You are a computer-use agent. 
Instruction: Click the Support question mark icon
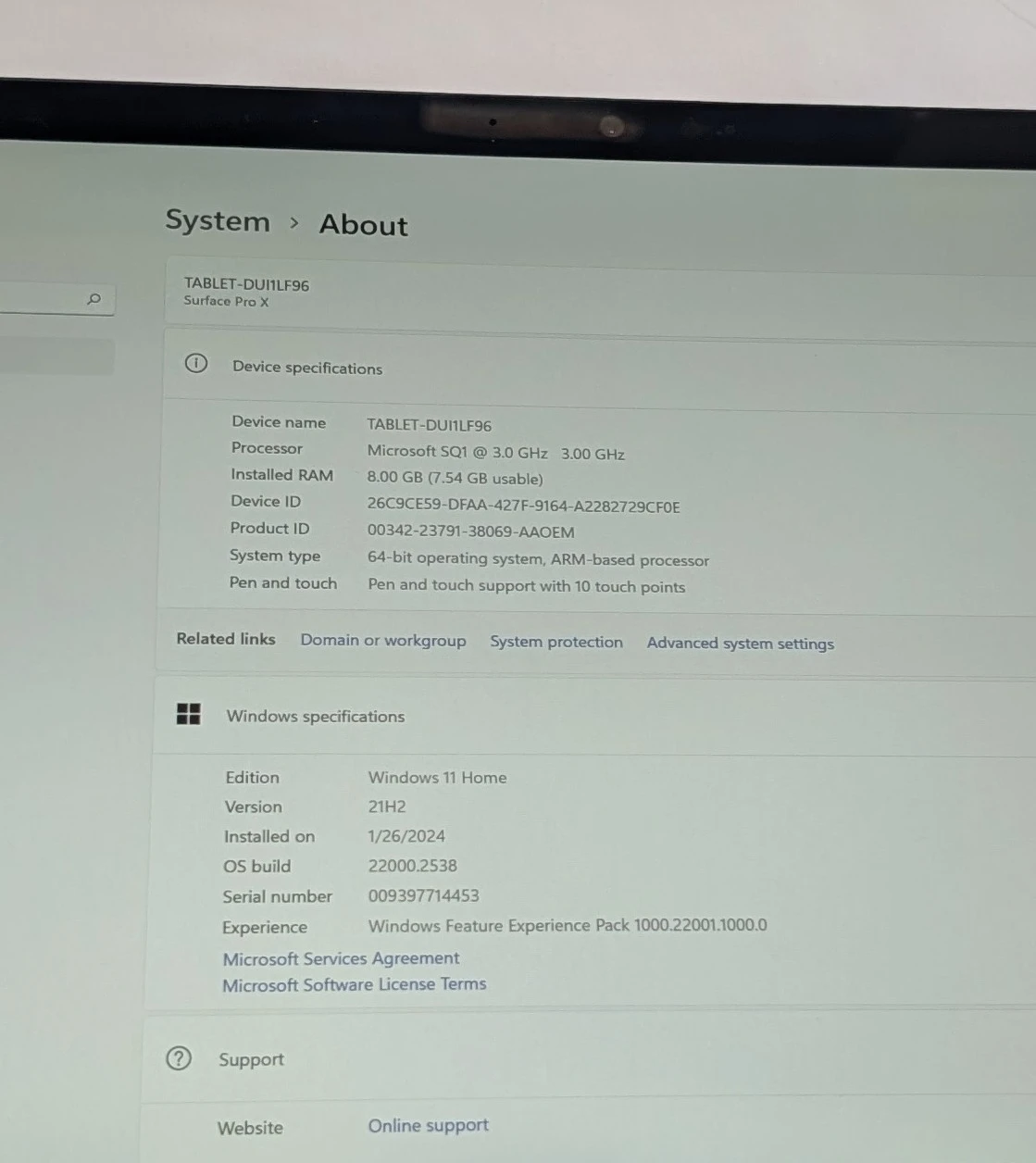coord(178,1057)
